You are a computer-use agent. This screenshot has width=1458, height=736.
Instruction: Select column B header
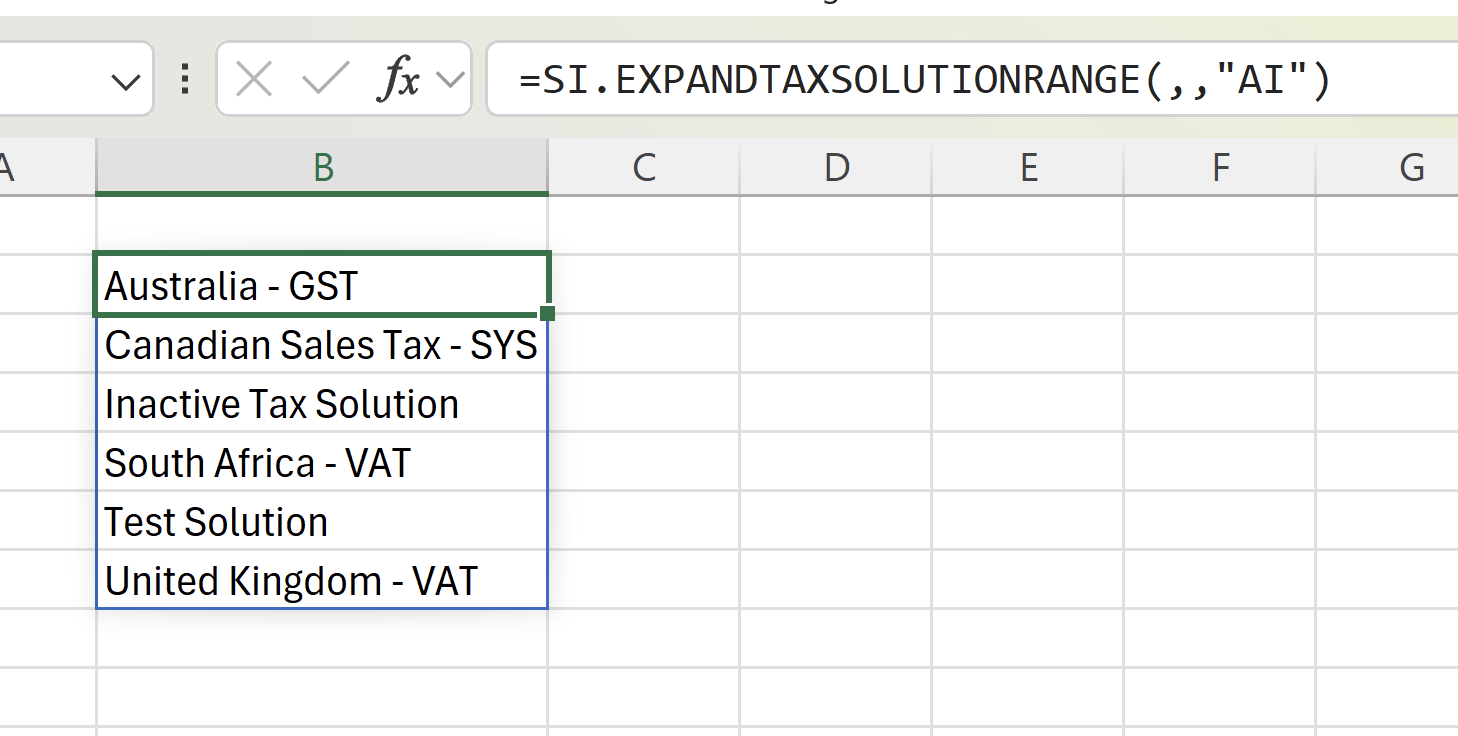tap(322, 167)
